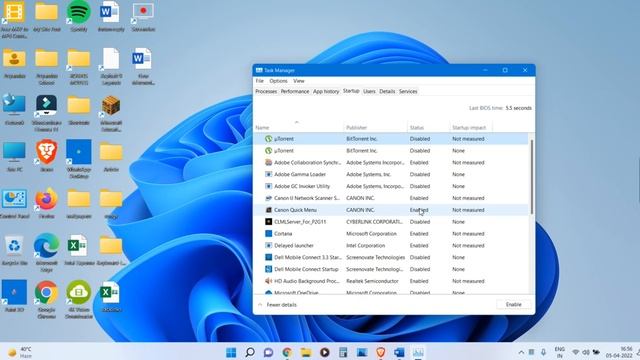Select the Adobe Collaboration Synchronizer row
Viewport: 640px width, 360px height.
pos(391,162)
